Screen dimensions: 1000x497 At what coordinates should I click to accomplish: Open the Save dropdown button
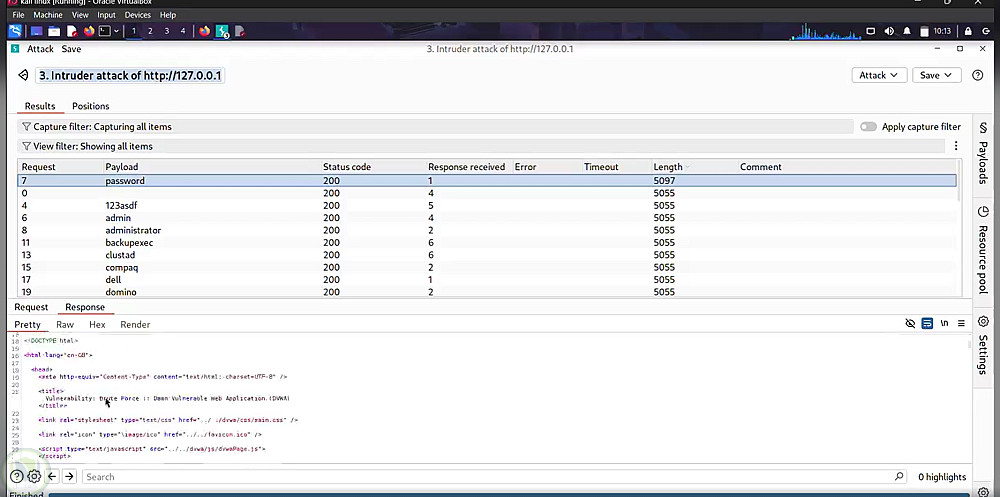point(936,75)
